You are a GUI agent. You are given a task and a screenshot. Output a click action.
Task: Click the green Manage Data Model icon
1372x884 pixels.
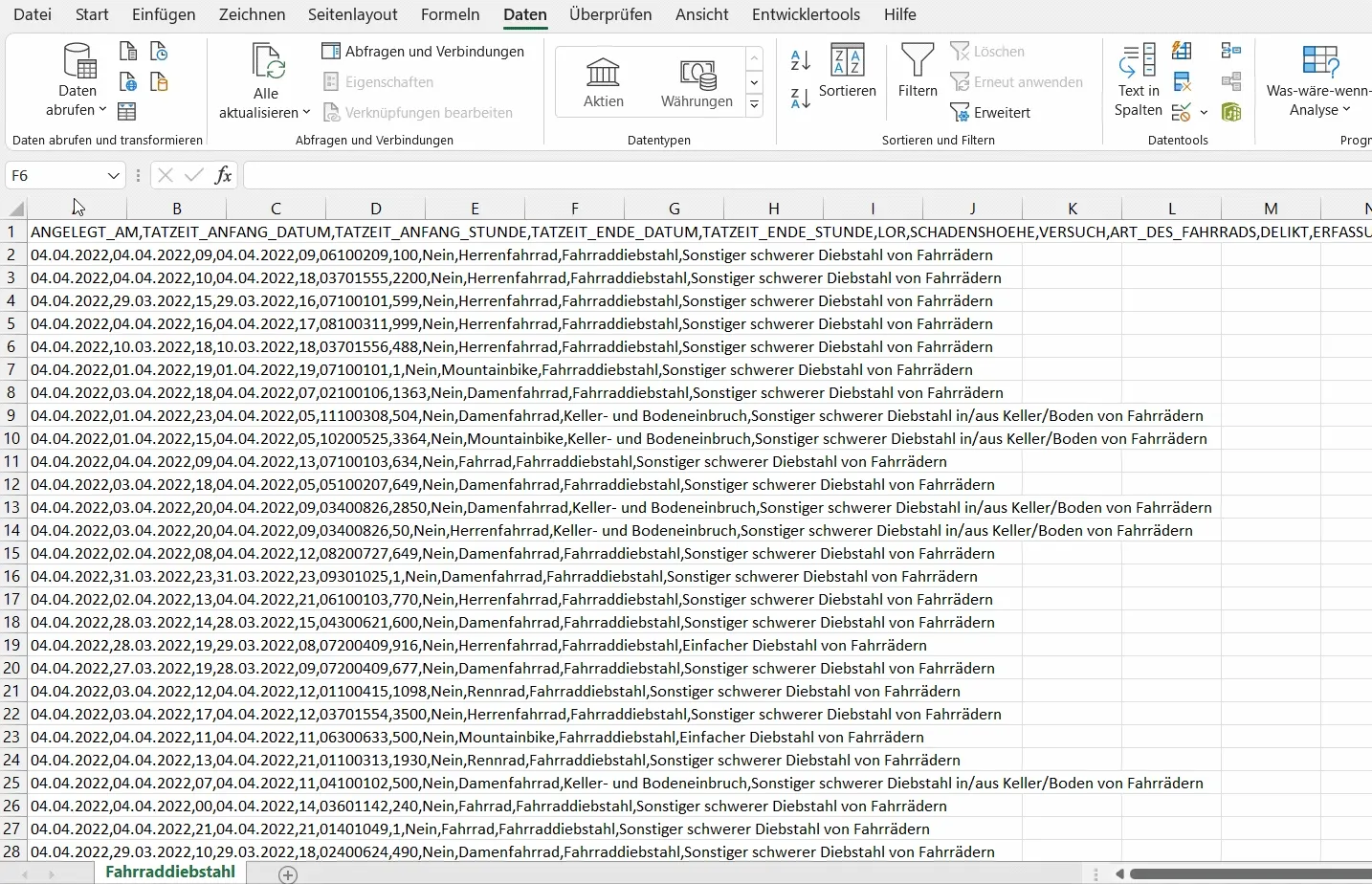coord(1232,113)
